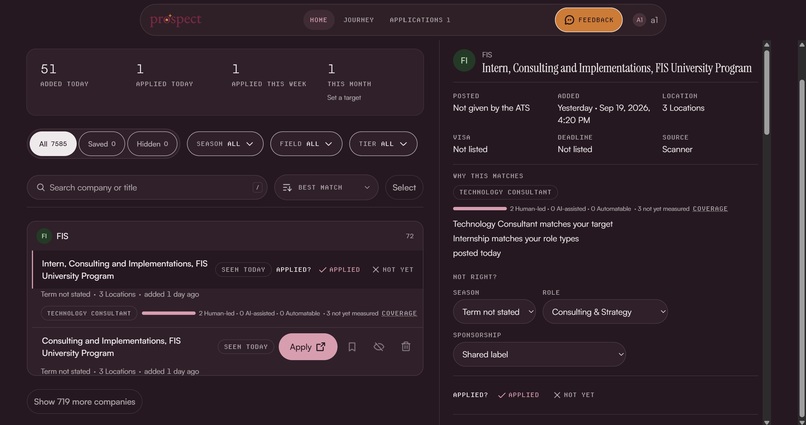Go to the Home tab
Screen dimensions: 806x425
pyautogui.click(x=319, y=20)
